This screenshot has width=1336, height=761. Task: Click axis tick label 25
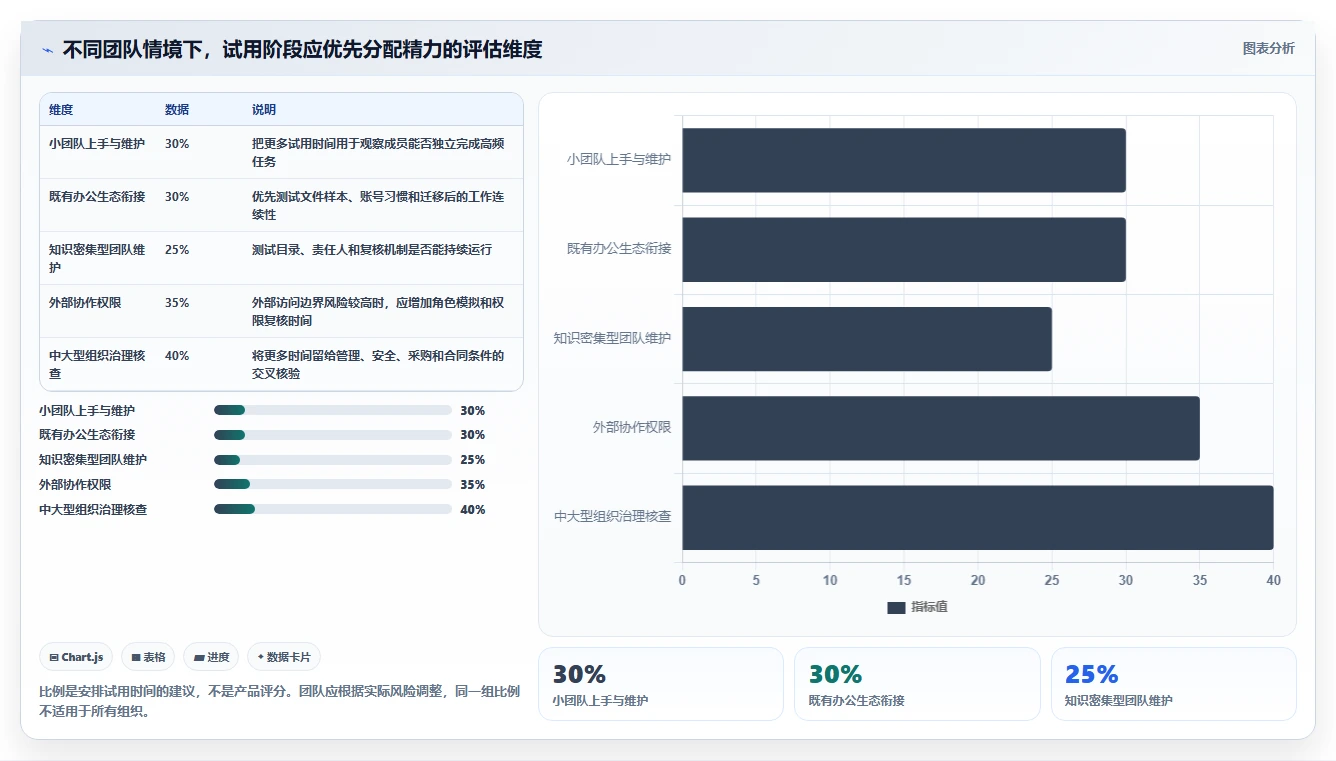[x=1052, y=581]
